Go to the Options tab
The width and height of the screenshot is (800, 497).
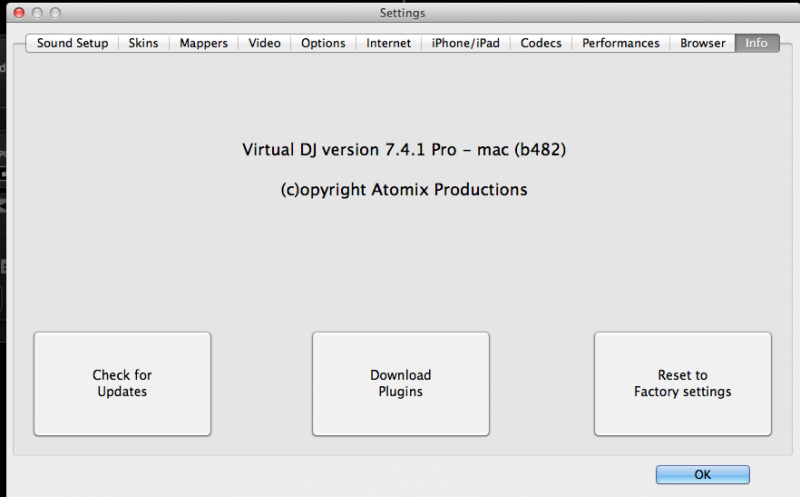323,43
